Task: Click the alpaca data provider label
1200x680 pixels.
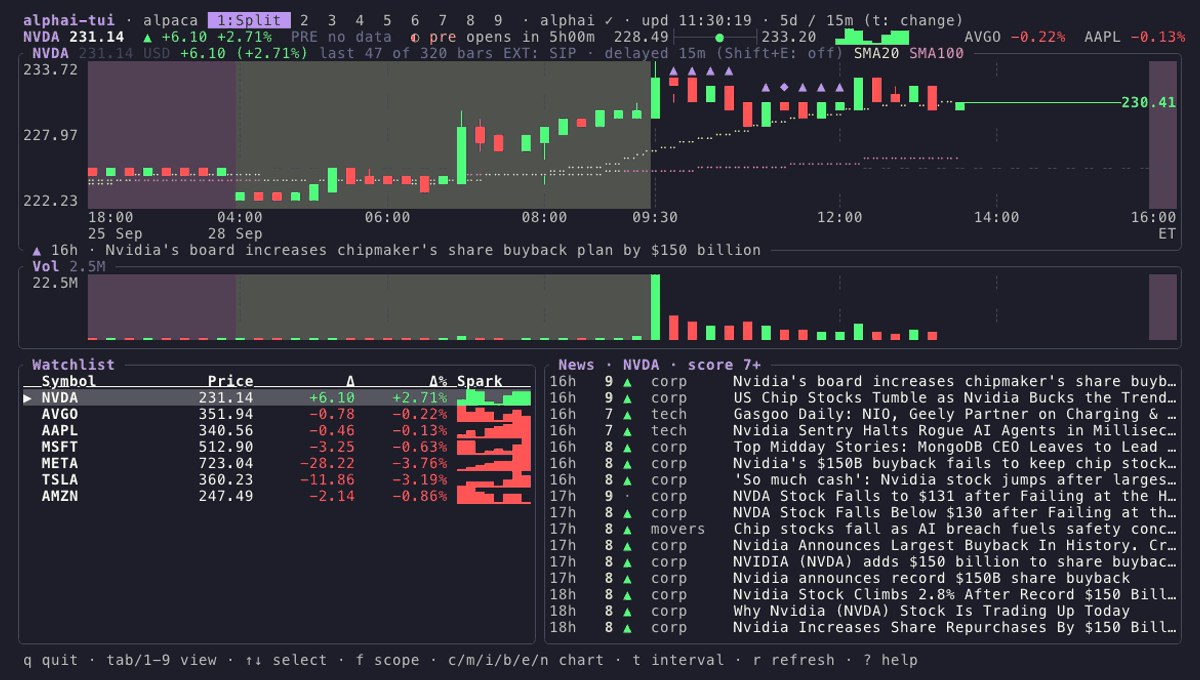Action: click(x=171, y=20)
